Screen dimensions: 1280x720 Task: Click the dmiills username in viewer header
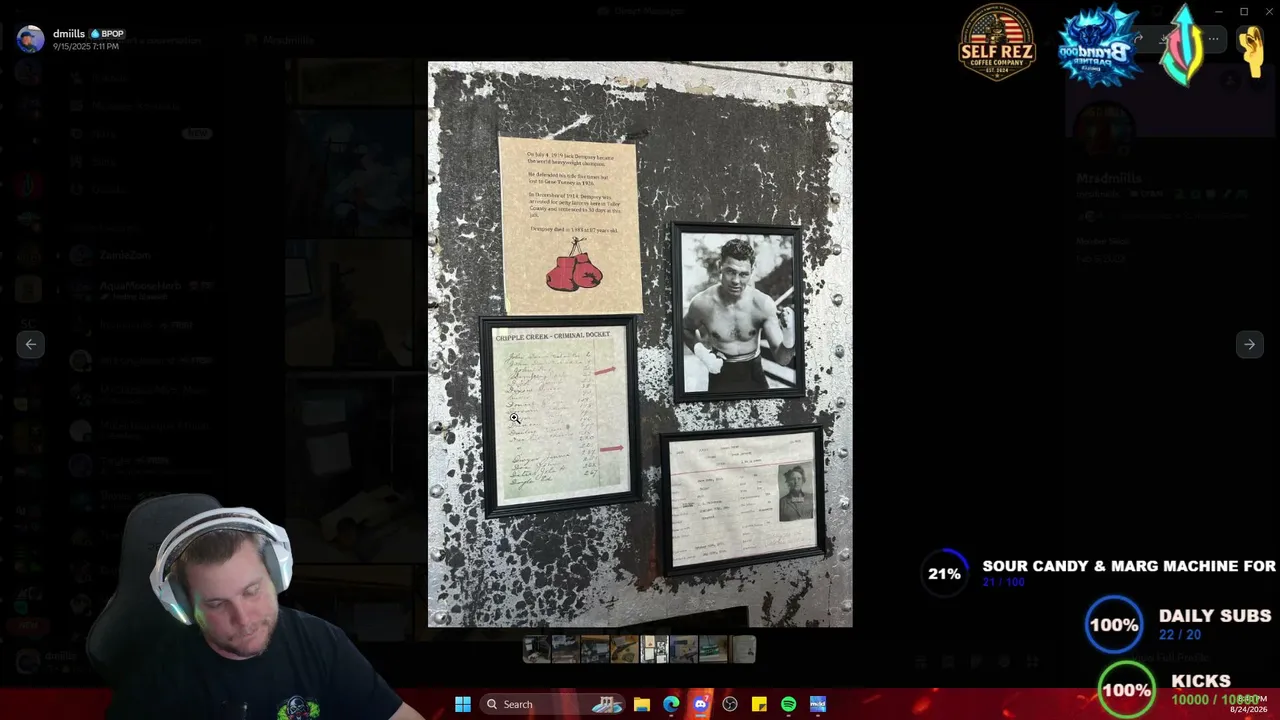pos(69,33)
